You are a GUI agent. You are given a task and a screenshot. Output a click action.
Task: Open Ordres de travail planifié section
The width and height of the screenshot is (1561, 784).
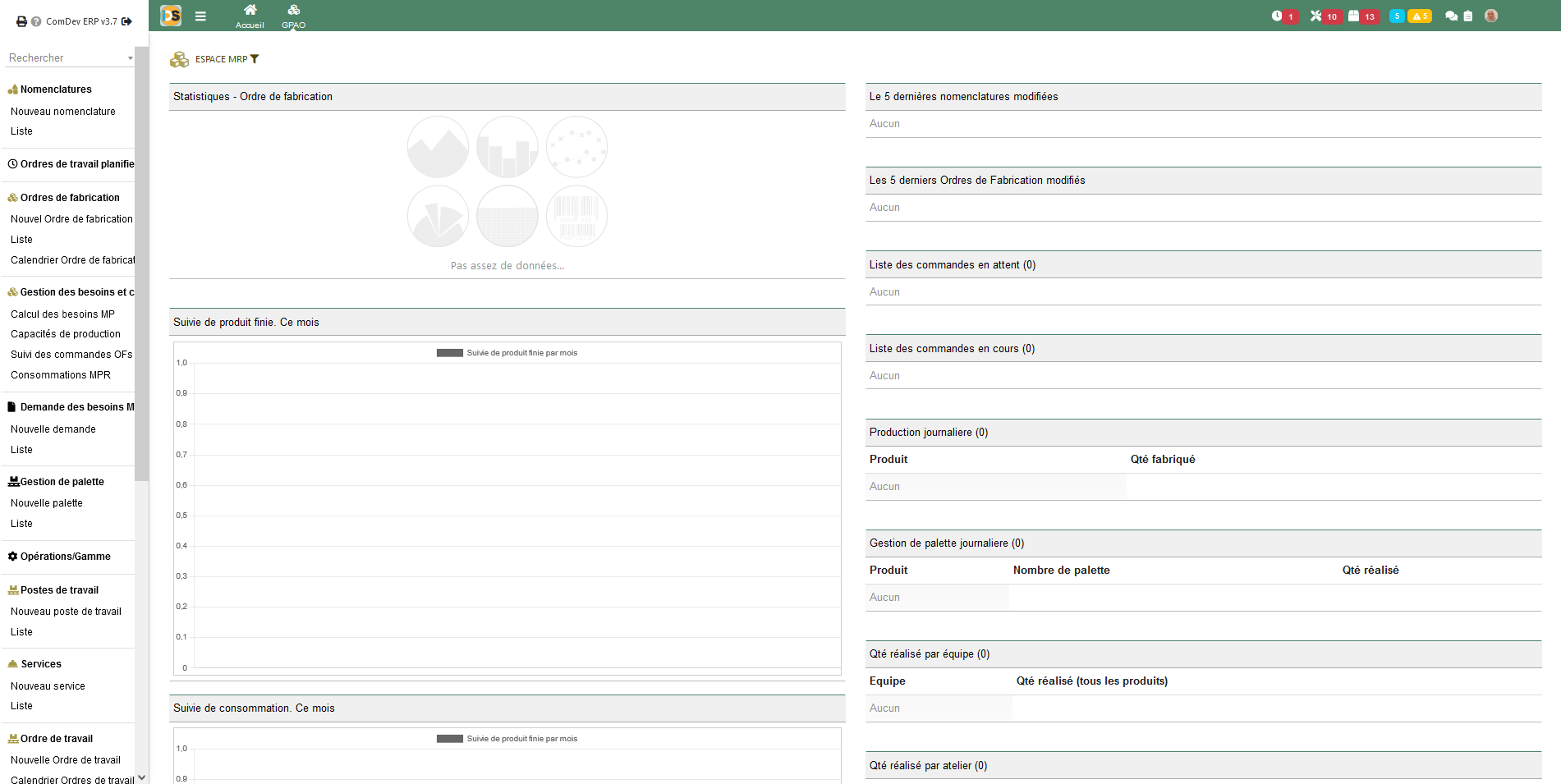71,164
